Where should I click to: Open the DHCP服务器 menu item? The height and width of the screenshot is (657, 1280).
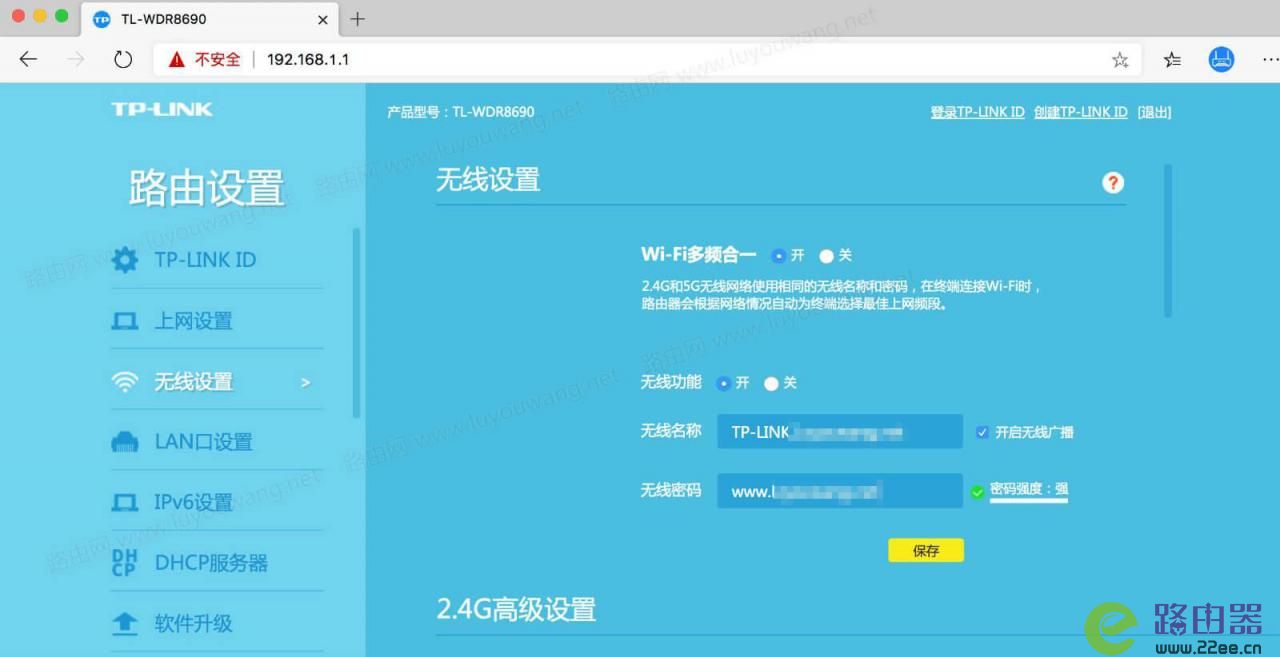tap(217, 563)
